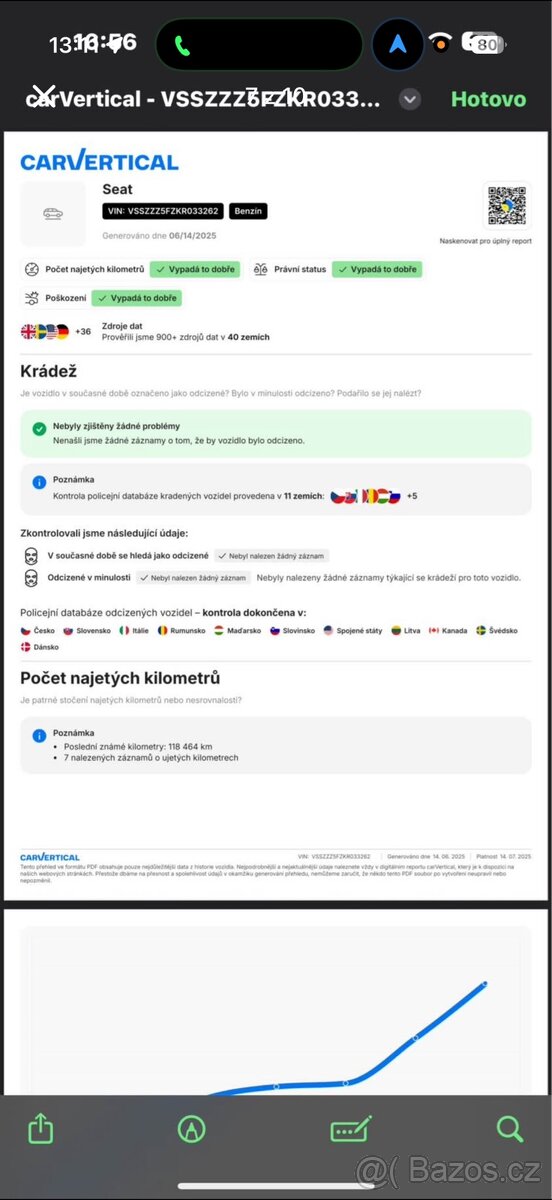Image resolution: width=552 pixels, height=1200 pixels.
Task: Expand the document title dropdown chevron
Action: (x=410, y=99)
